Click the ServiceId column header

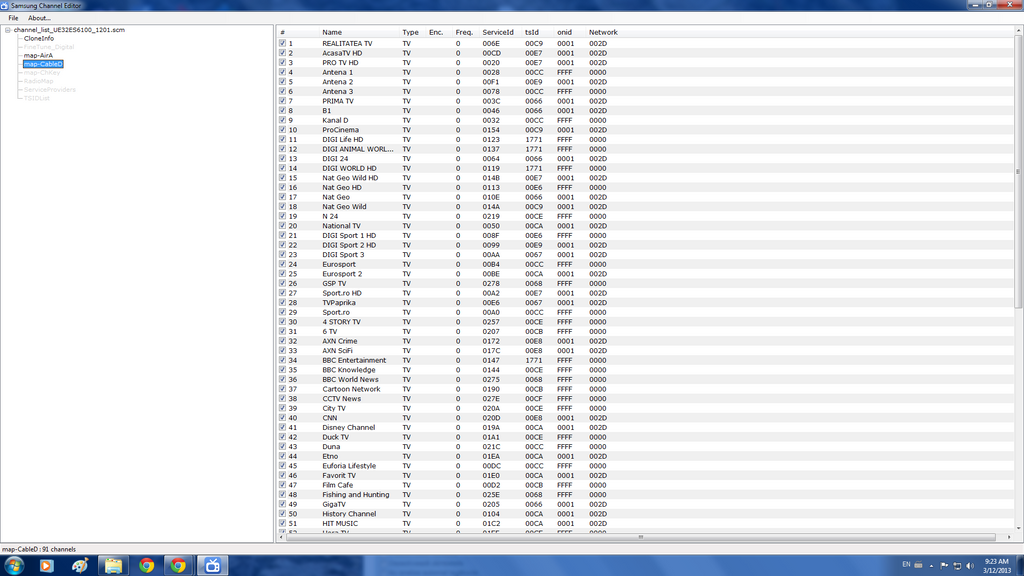coord(497,32)
